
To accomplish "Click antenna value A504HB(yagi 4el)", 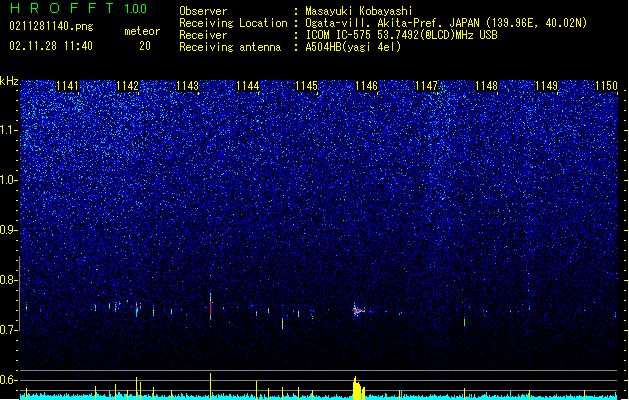I will 353,47.
